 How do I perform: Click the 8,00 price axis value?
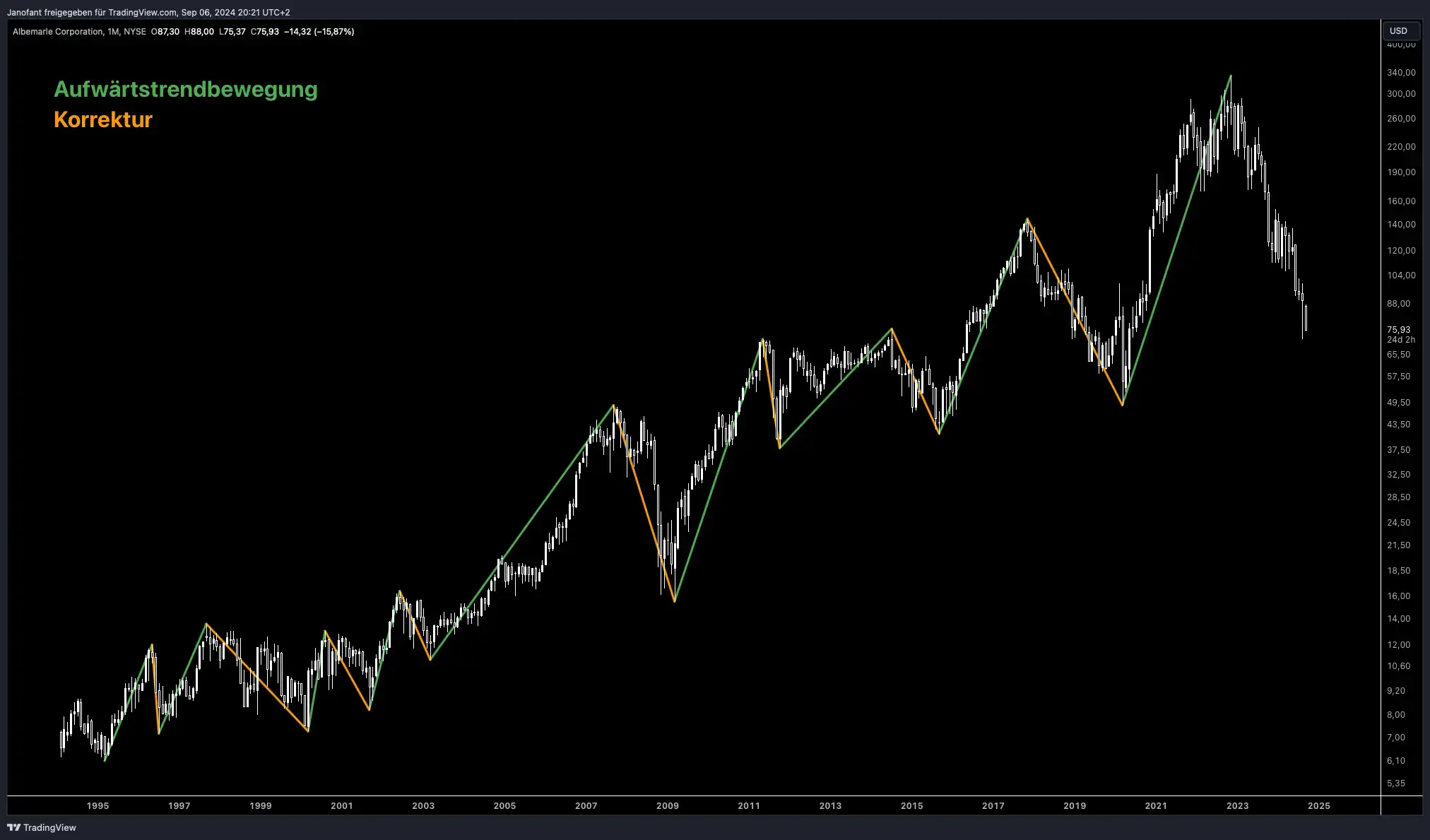[1395, 715]
